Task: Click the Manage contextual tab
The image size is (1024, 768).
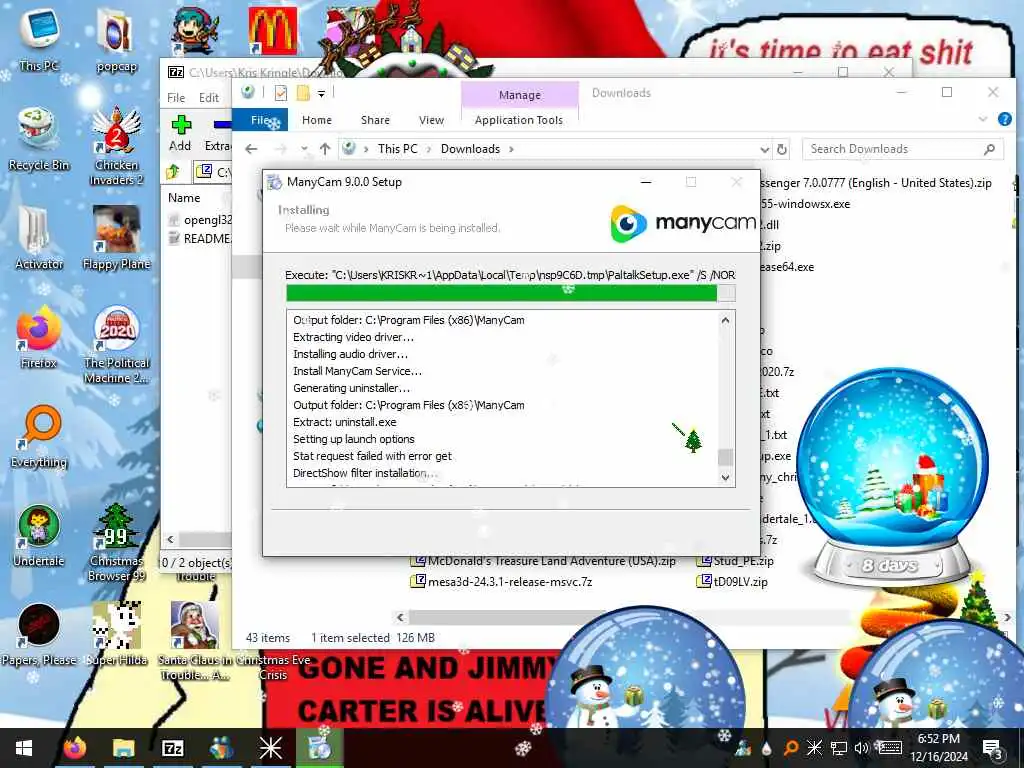Action: pos(519,95)
